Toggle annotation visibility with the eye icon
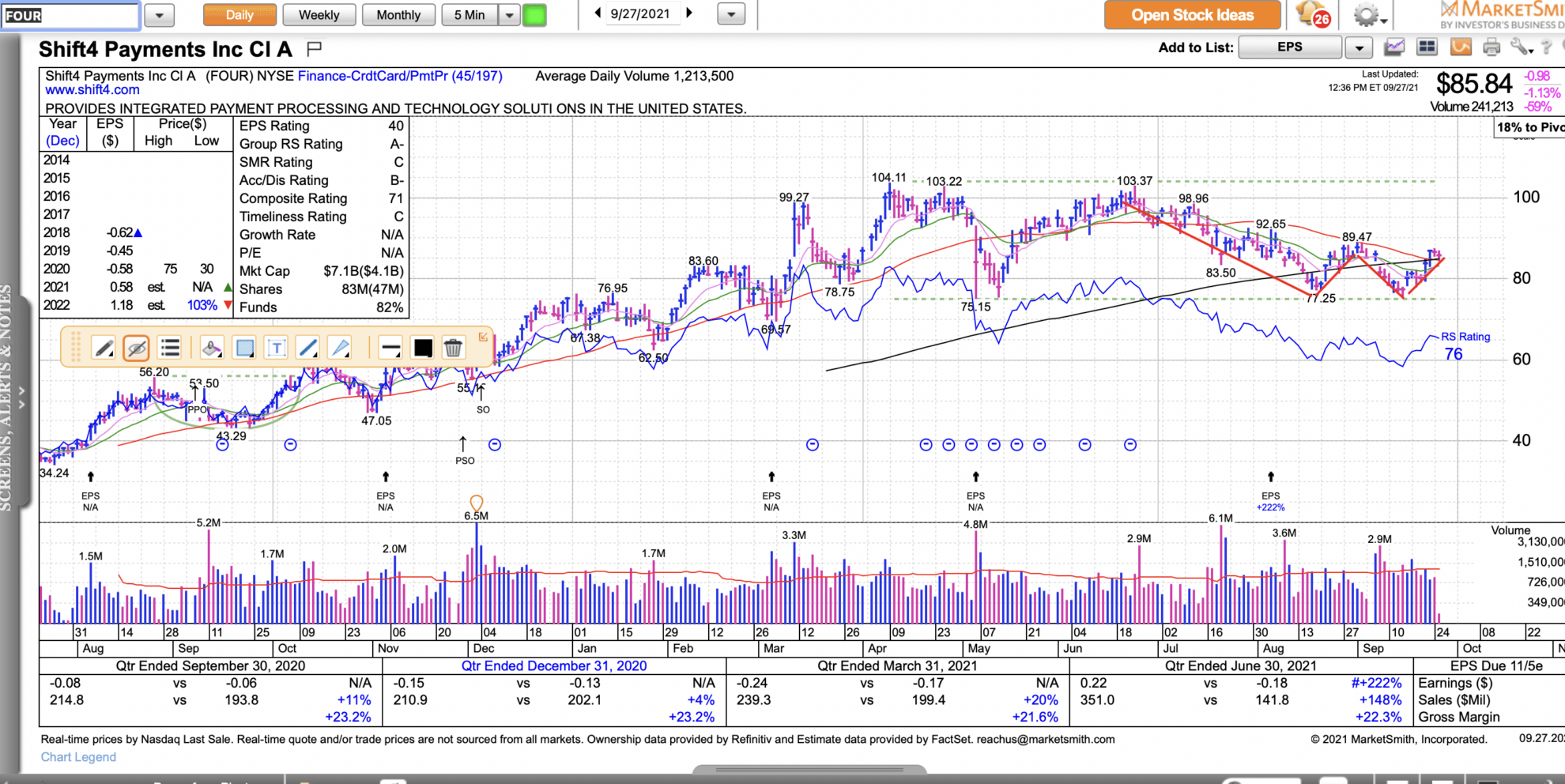The height and width of the screenshot is (784, 1565). (136, 348)
